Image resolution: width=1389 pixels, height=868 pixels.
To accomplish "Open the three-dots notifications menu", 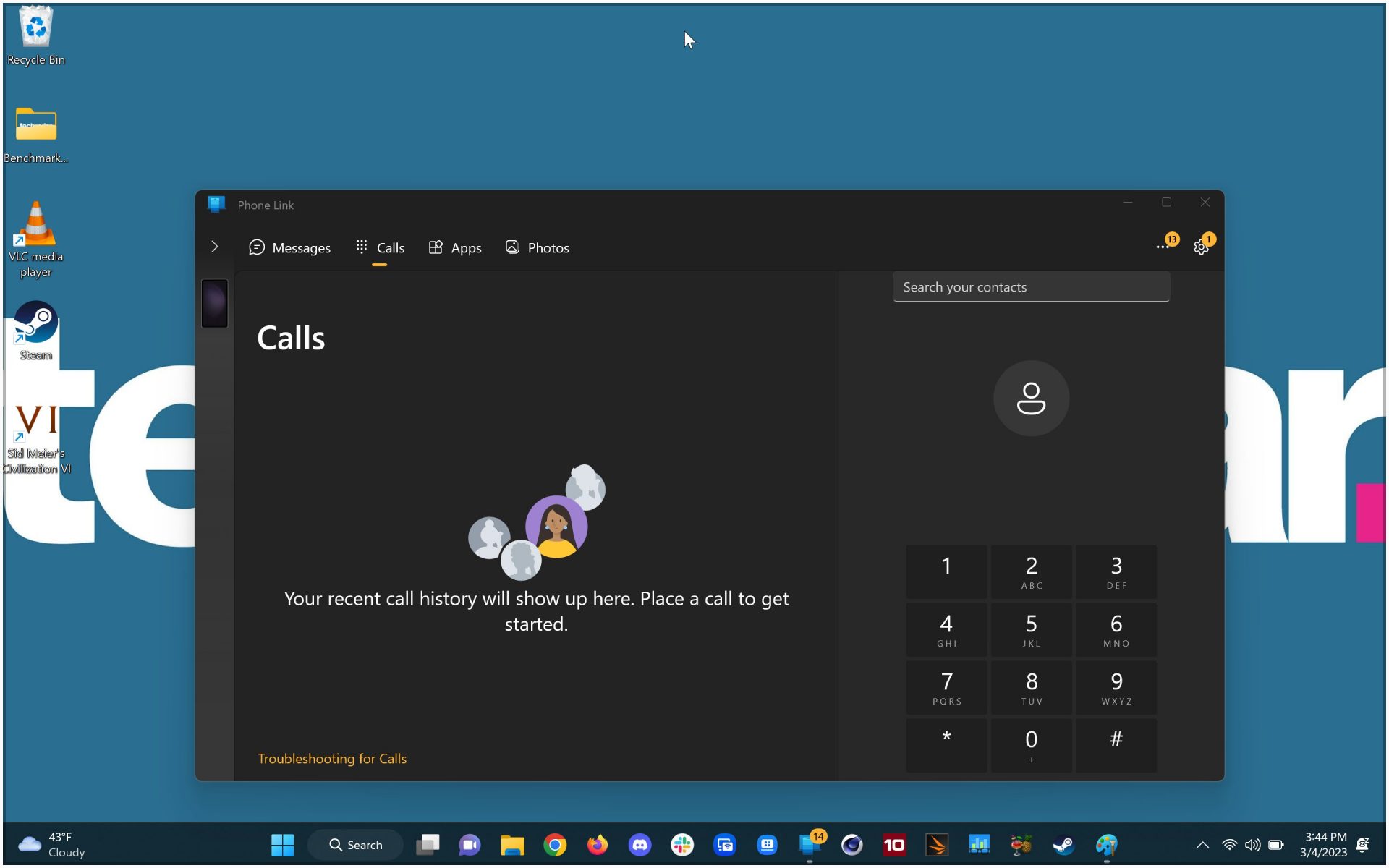I will 1162,247.
